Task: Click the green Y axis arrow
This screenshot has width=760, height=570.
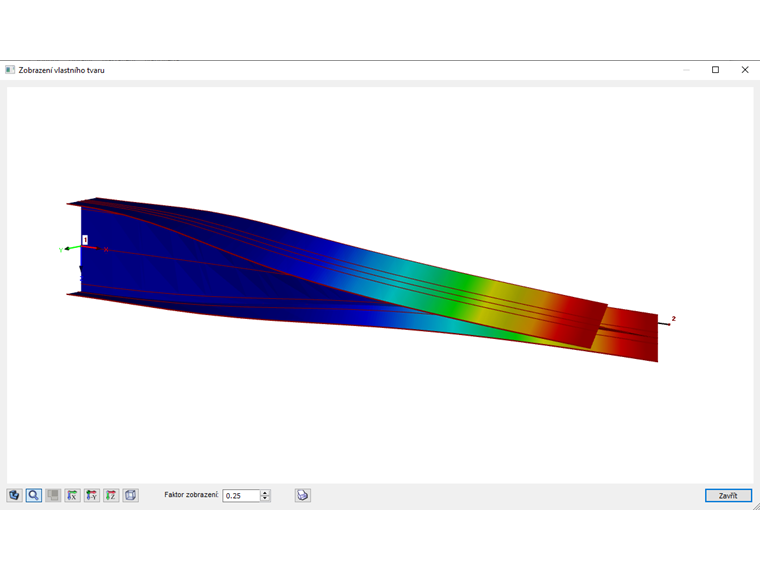Action: tap(72, 248)
